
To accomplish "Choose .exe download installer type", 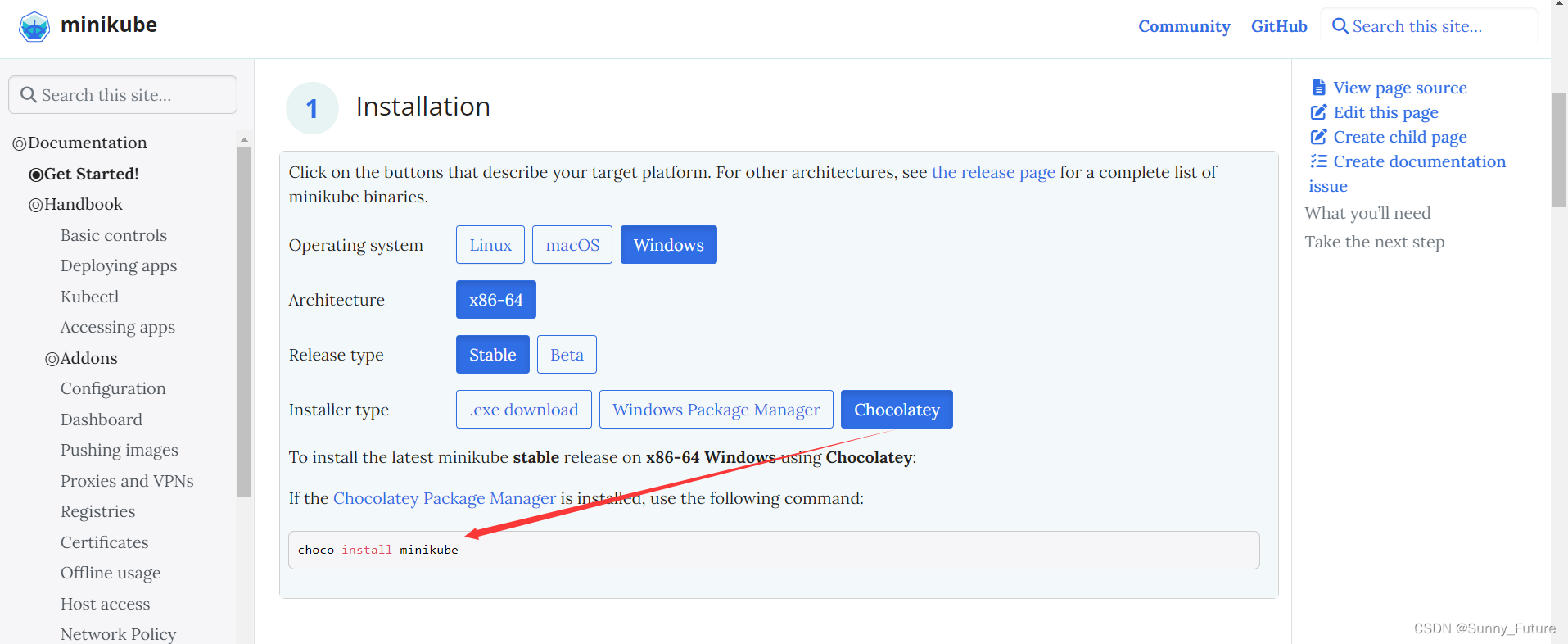I will (x=524, y=410).
